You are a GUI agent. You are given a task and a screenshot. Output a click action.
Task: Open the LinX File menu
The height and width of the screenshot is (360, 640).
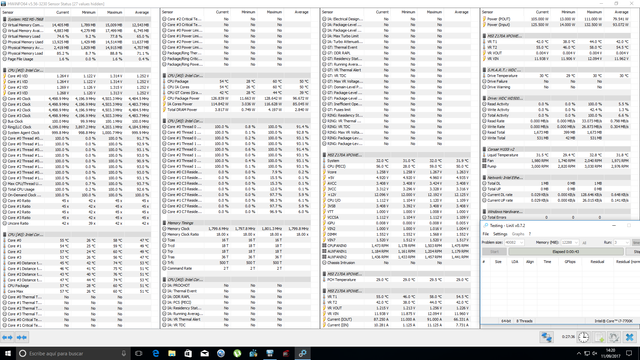pyautogui.click(x=485, y=234)
